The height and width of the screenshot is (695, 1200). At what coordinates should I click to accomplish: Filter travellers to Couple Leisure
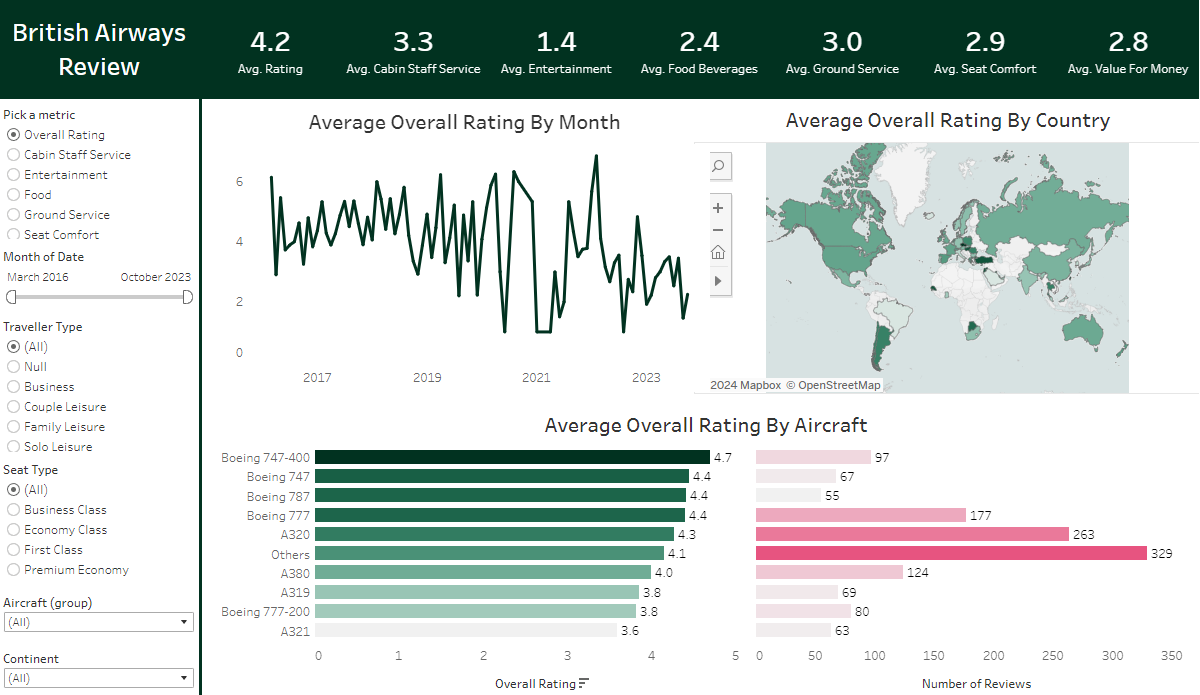point(13,407)
